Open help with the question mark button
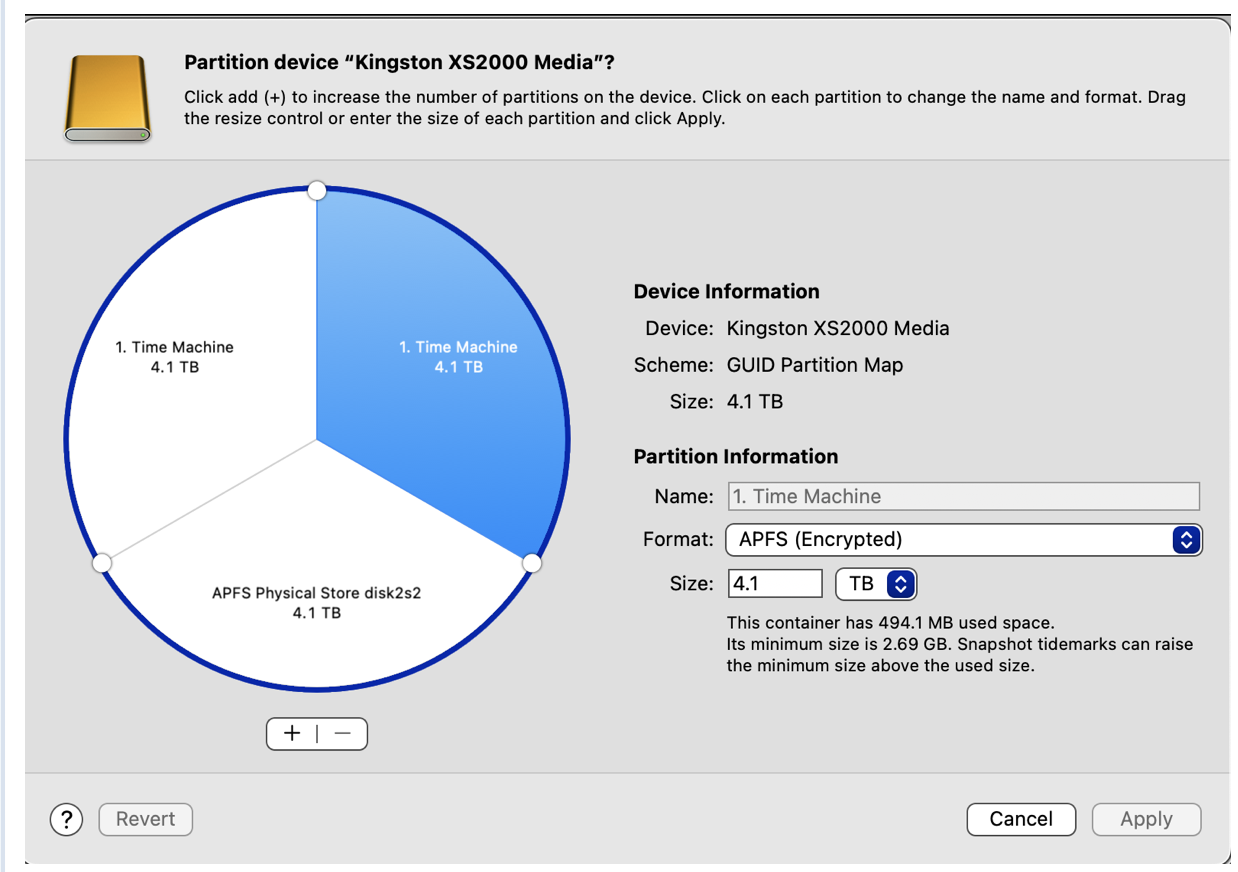1238x872 pixels. pyautogui.click(x=66, y=819)
